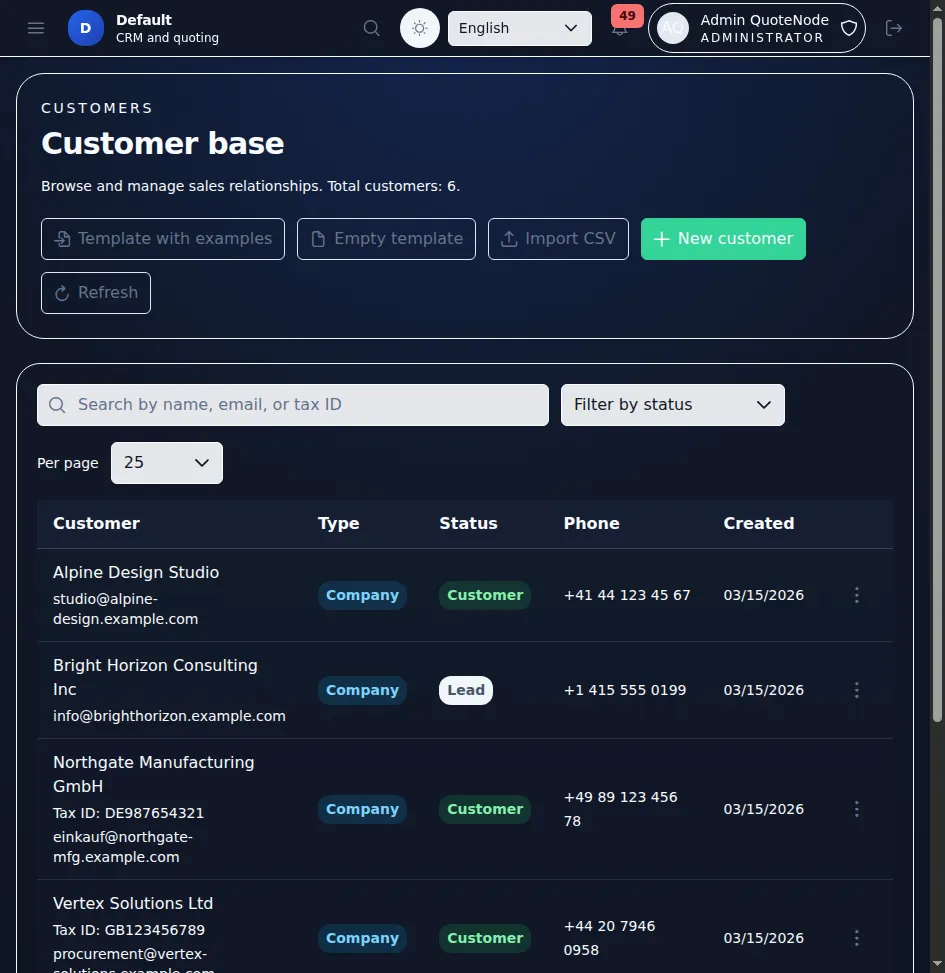This screenshot has height=973, width=945.
Task: Download the empty template
Action: (x=386, y=238)
